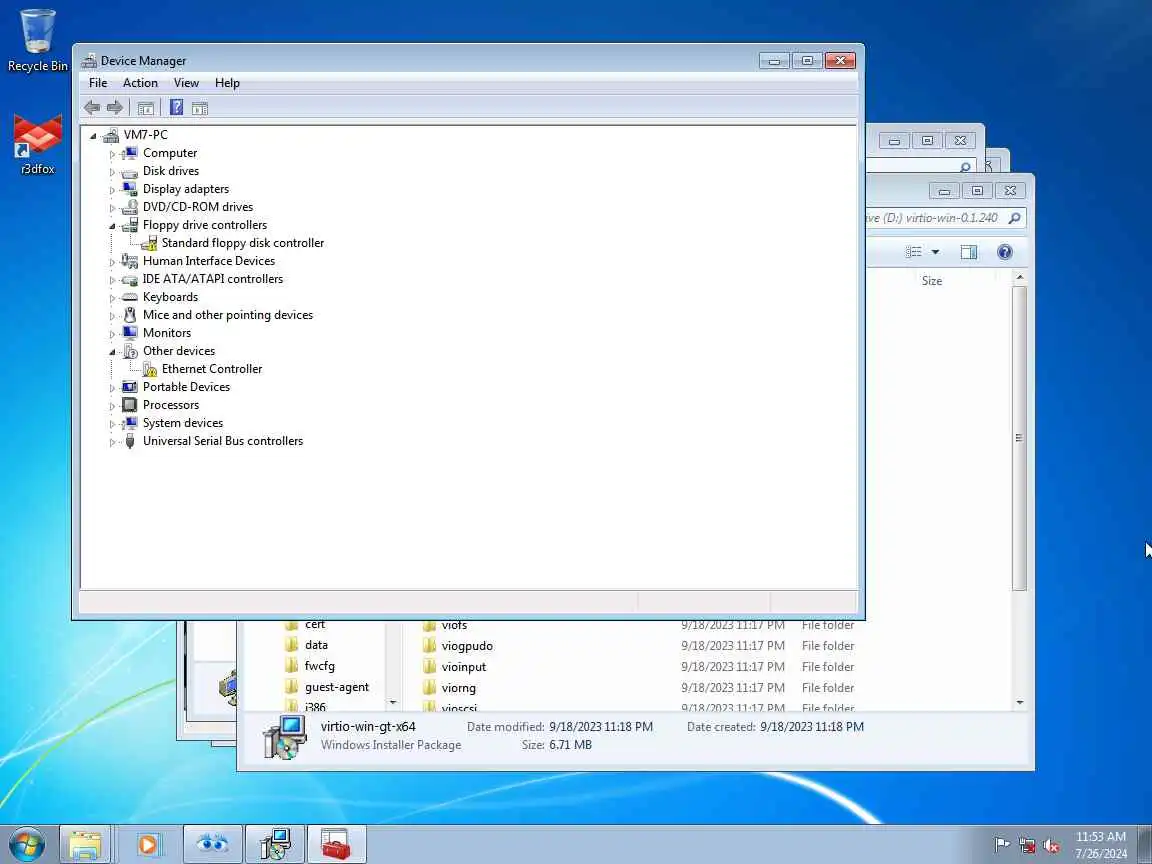The width and height of the screenshot is (1152, 864).
Task: Expand the System devices node
Action: pyautogui.click(x=112, y=424)
